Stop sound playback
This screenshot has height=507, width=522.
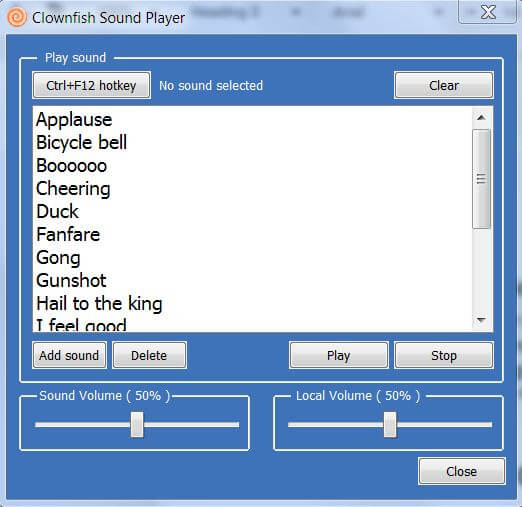coord(444,355)
